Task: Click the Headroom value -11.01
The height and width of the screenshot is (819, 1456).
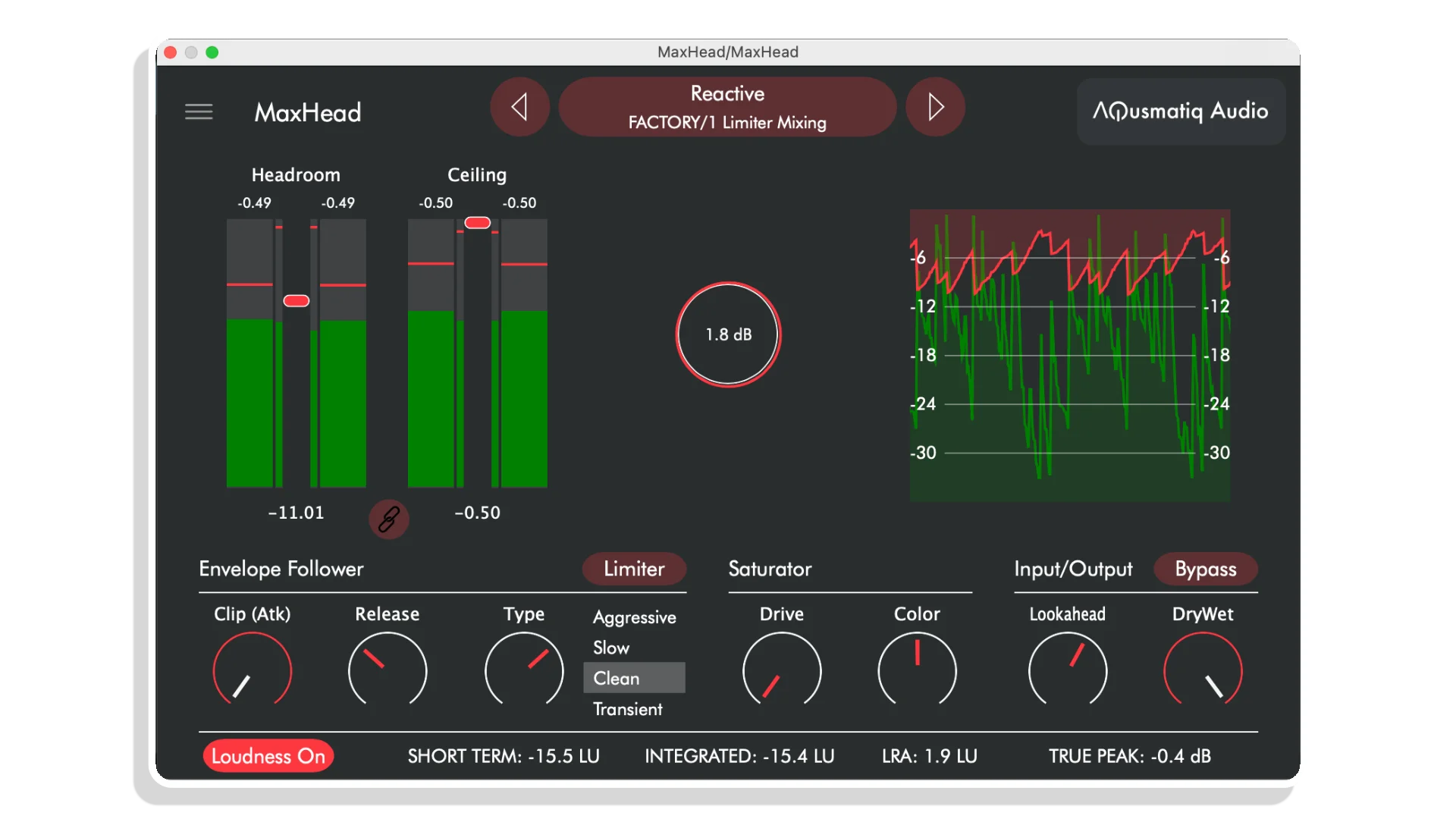Action: pos(296,513)
